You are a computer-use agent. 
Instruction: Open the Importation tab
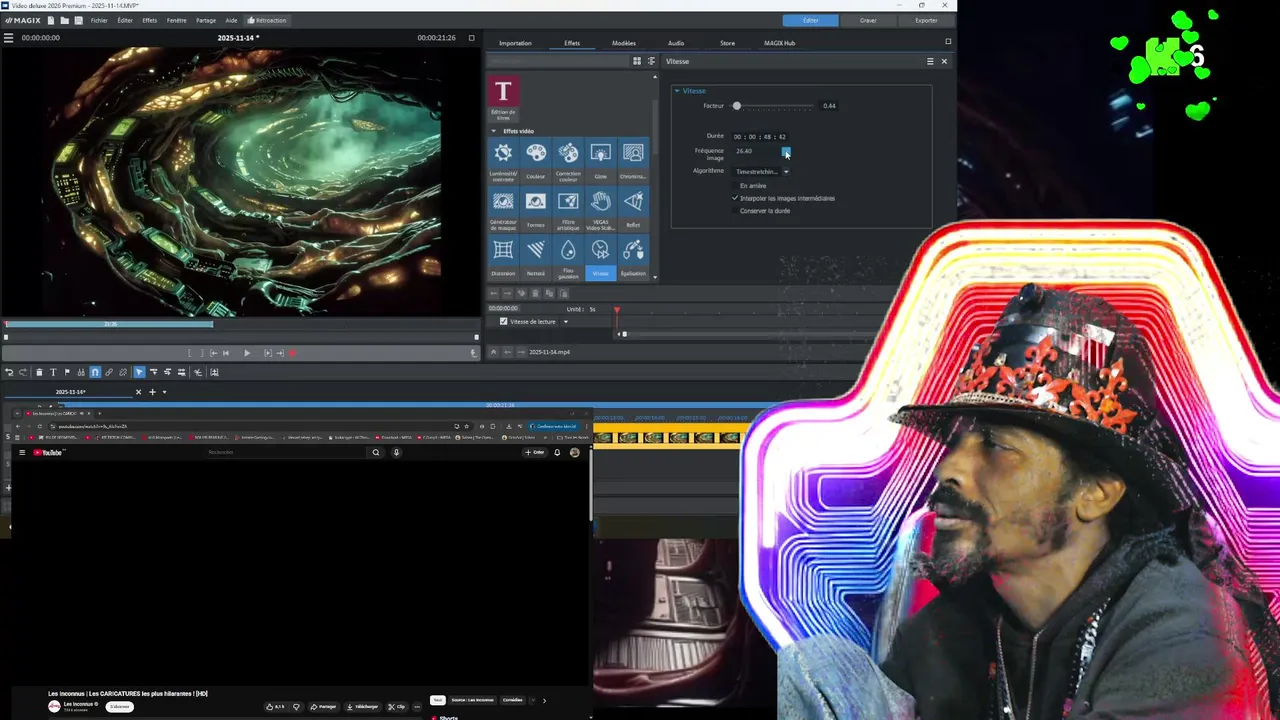coord(515,43)
